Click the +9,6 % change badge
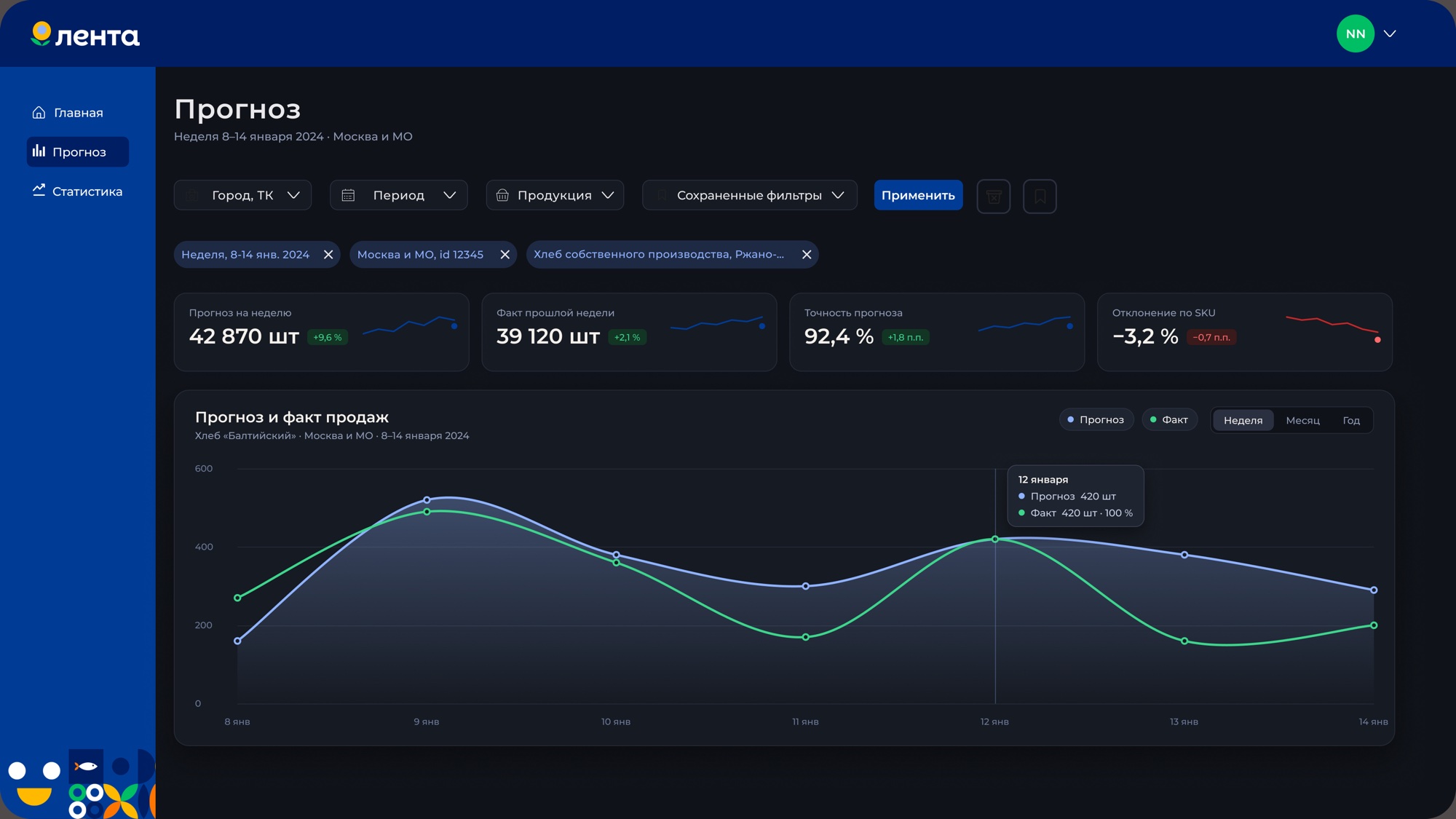The image size is (1456, 819). point(328,337)
